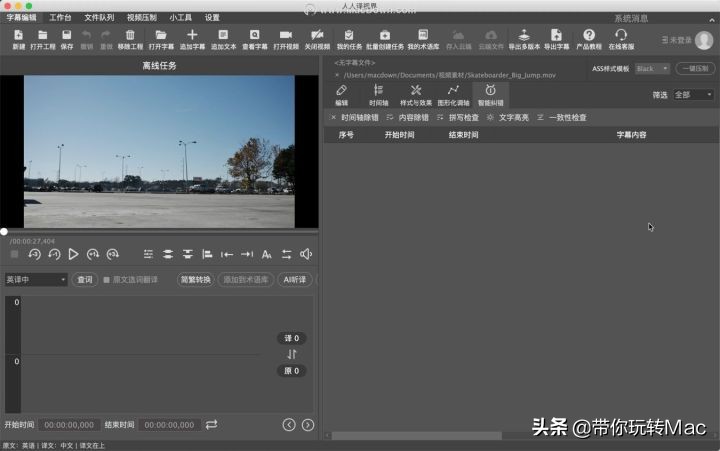Go to previous subtitle with left circle arrow
This screenshot has width=720, height=451.
click(289, 425)
